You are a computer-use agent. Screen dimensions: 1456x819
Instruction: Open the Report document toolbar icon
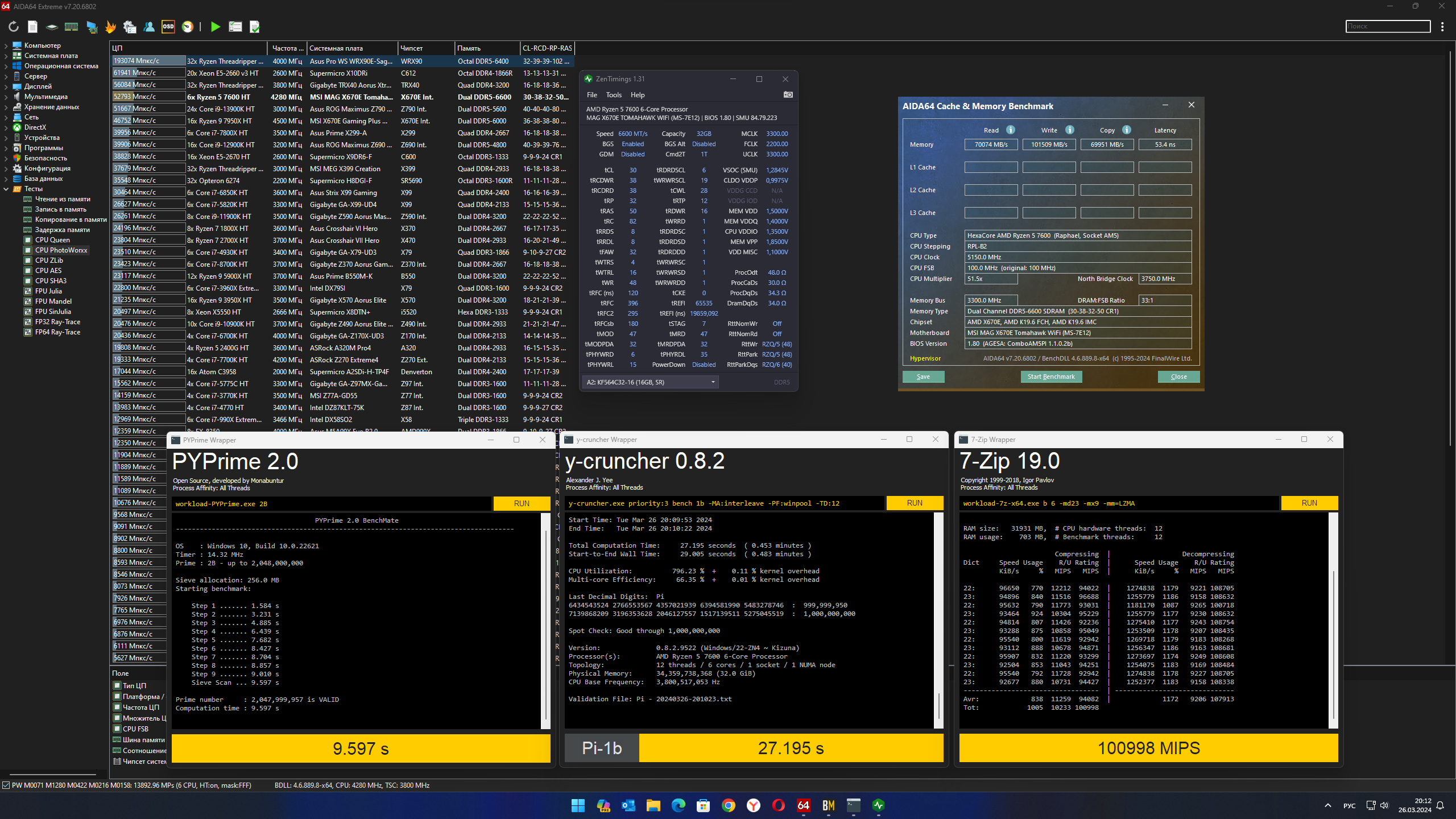tap(32, 27)
